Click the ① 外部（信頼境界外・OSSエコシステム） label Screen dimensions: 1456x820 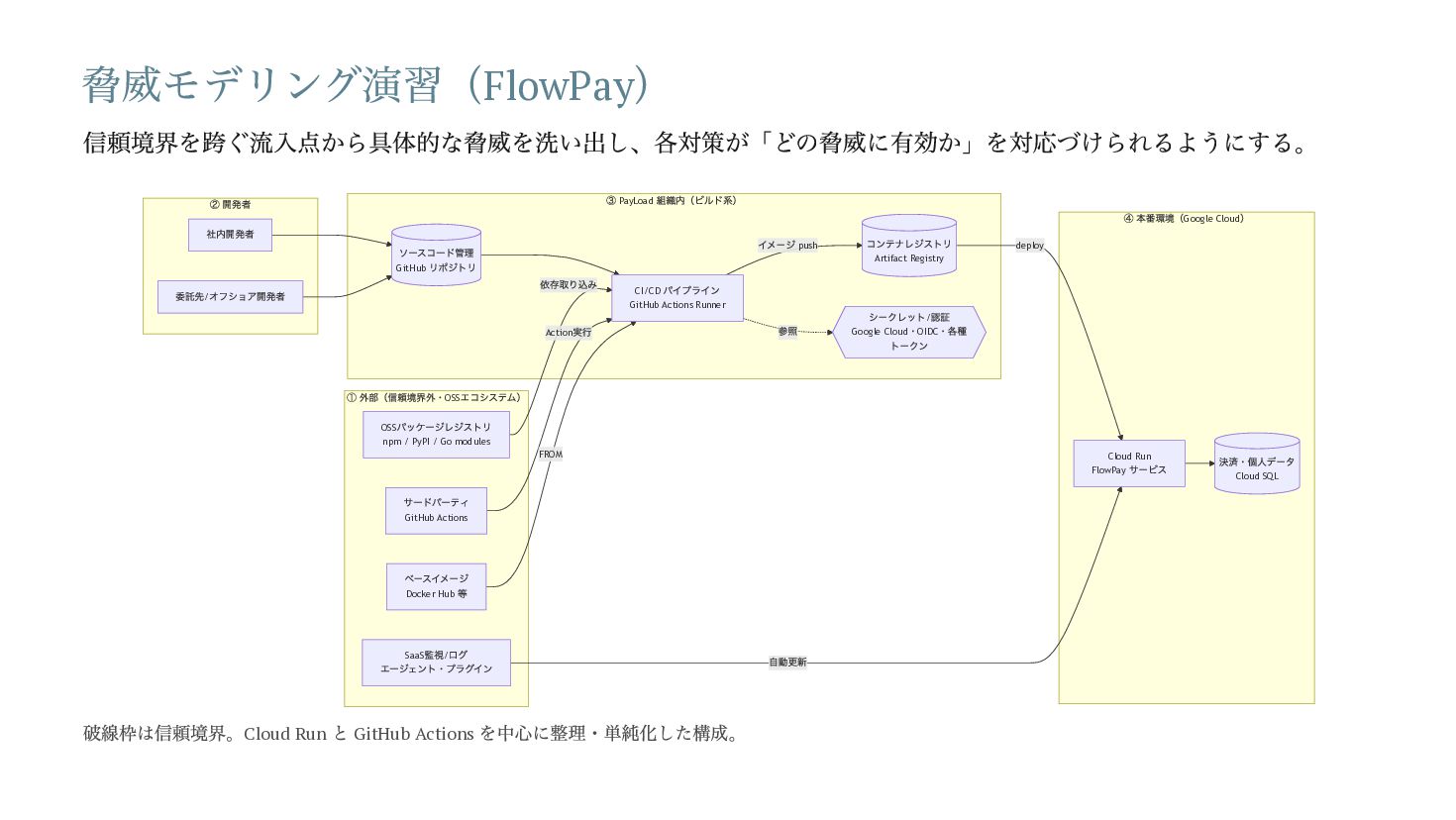pos(436,398)
